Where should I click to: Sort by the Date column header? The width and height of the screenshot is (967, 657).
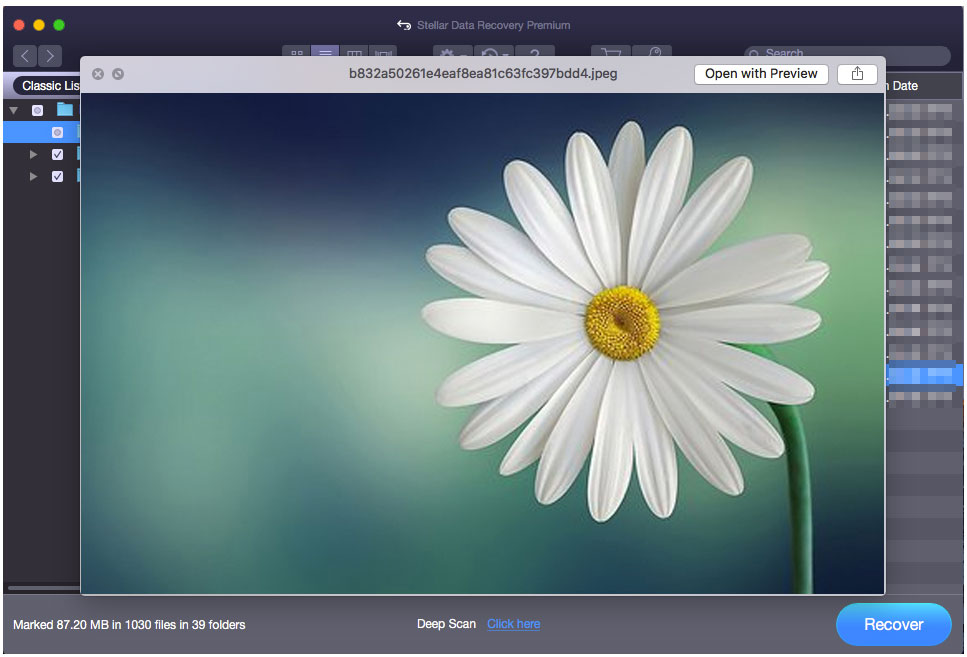point(905,86)
